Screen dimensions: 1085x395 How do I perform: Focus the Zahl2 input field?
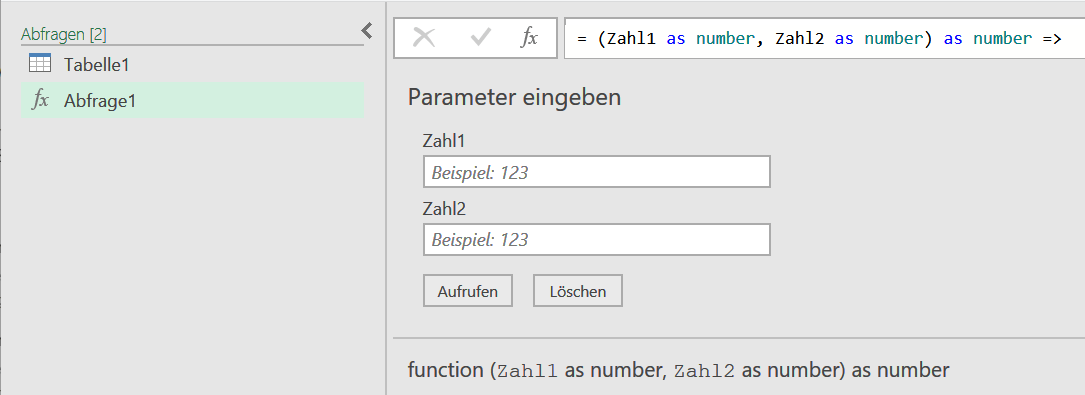596,239
